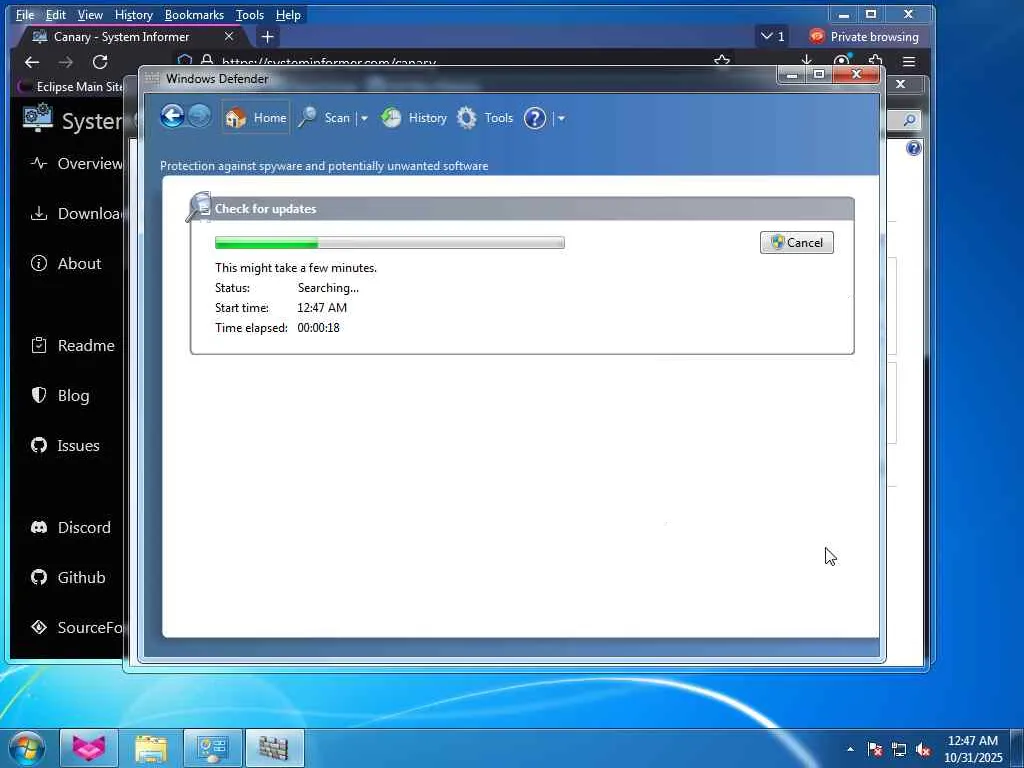Open About in System Informer sidebar
The width and height of the screenshot is (1024, 768).
[x=65, y=263]
